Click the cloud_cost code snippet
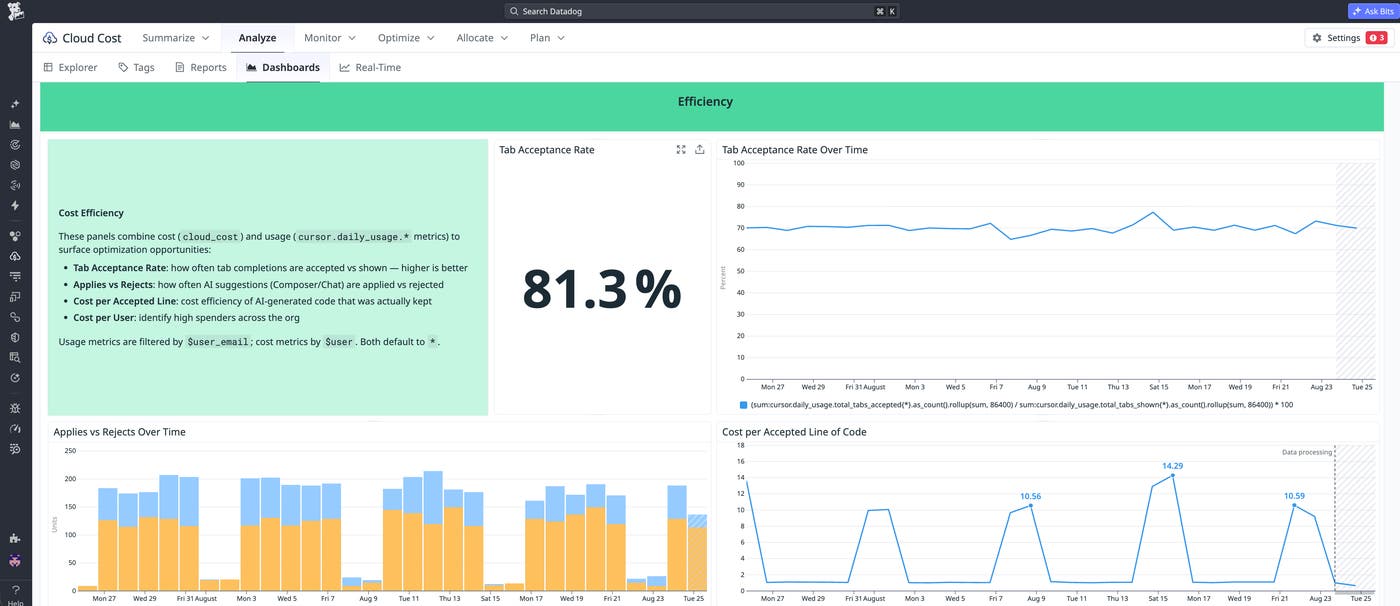Image resolution: width=1400 pixels, height=606 pixels. (x=211, y=237)
